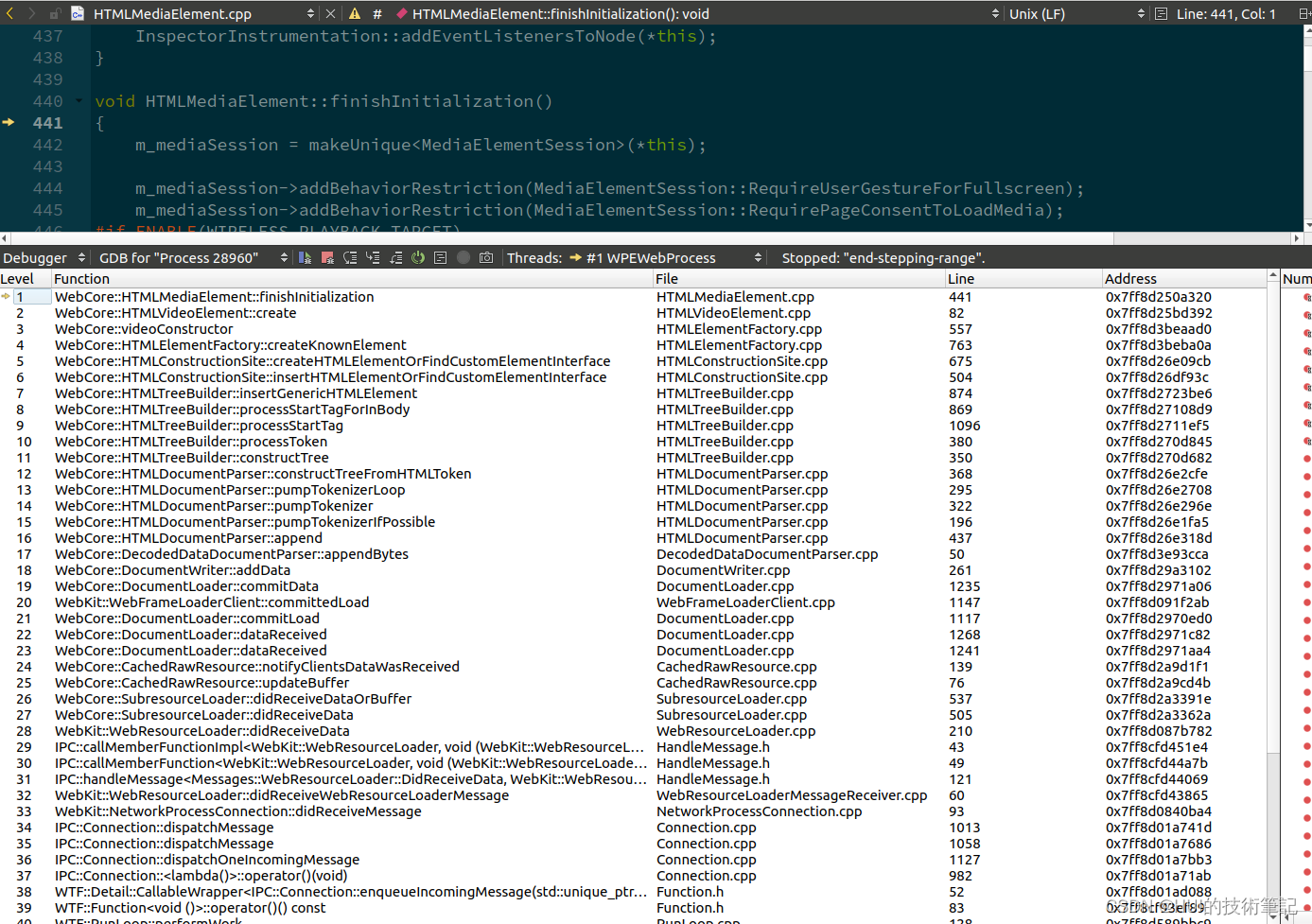
Task: Click the Step Out icon
Action: tap(395, 257)
